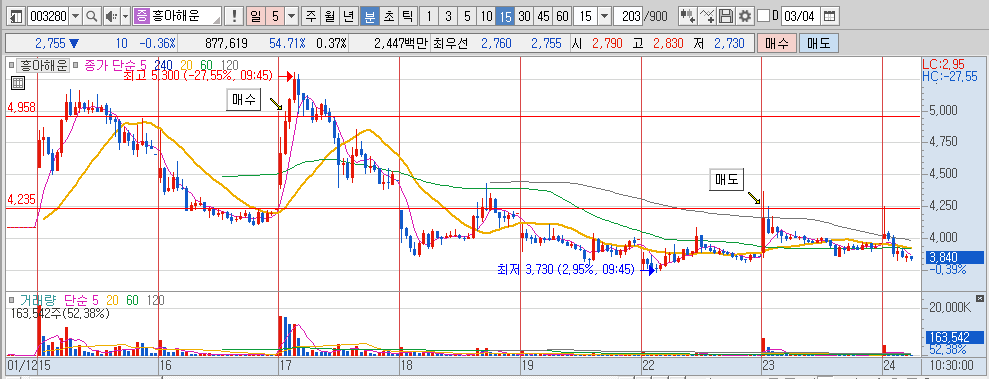The width and height of the screenshot is (989, 379).
Task: Click the 4,235 horizontal line price label
Action: pos(21,200)
